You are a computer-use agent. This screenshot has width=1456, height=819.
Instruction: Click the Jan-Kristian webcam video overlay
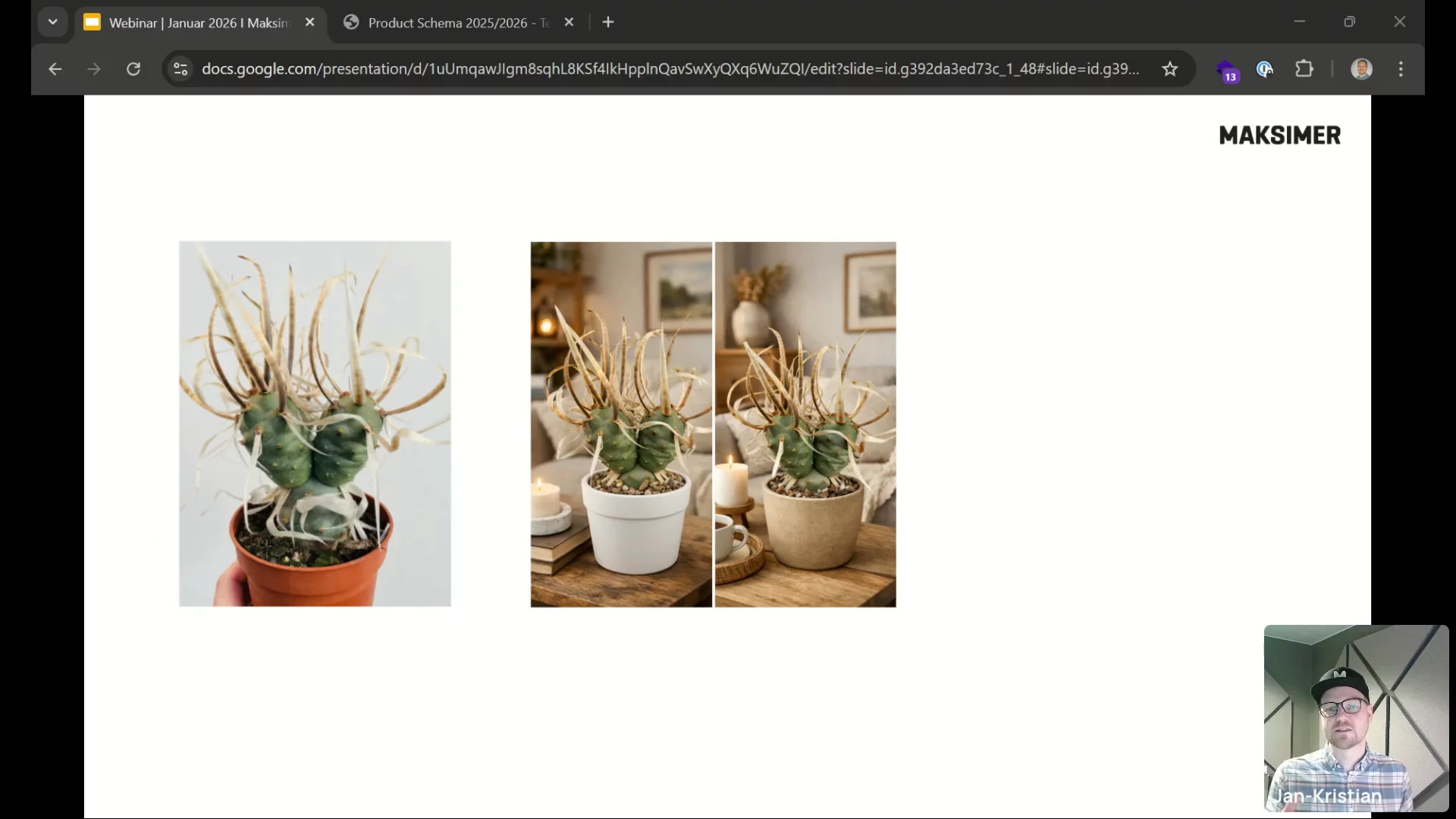(x=1355, y=717)
